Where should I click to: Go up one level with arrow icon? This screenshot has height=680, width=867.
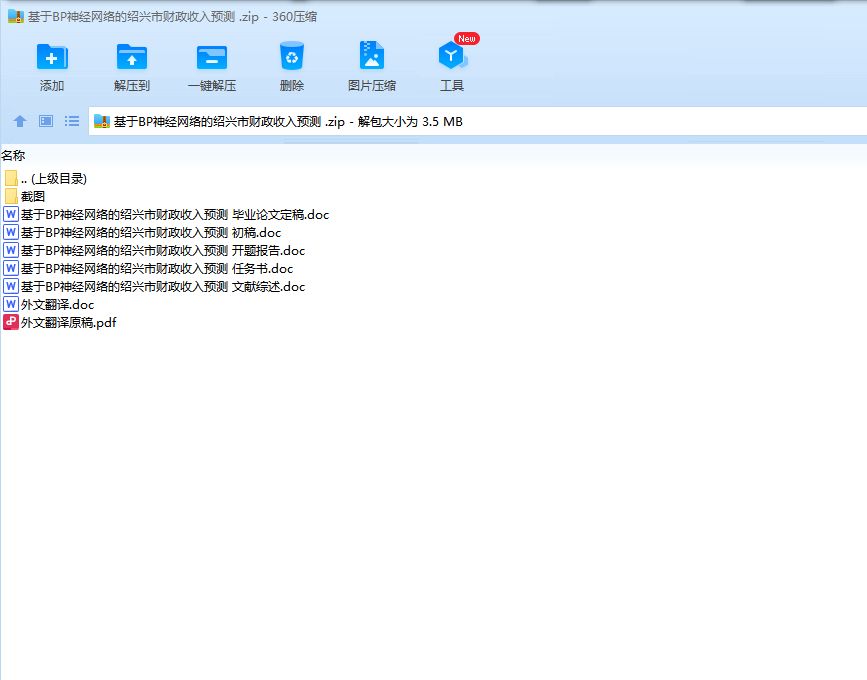point(20,121)
